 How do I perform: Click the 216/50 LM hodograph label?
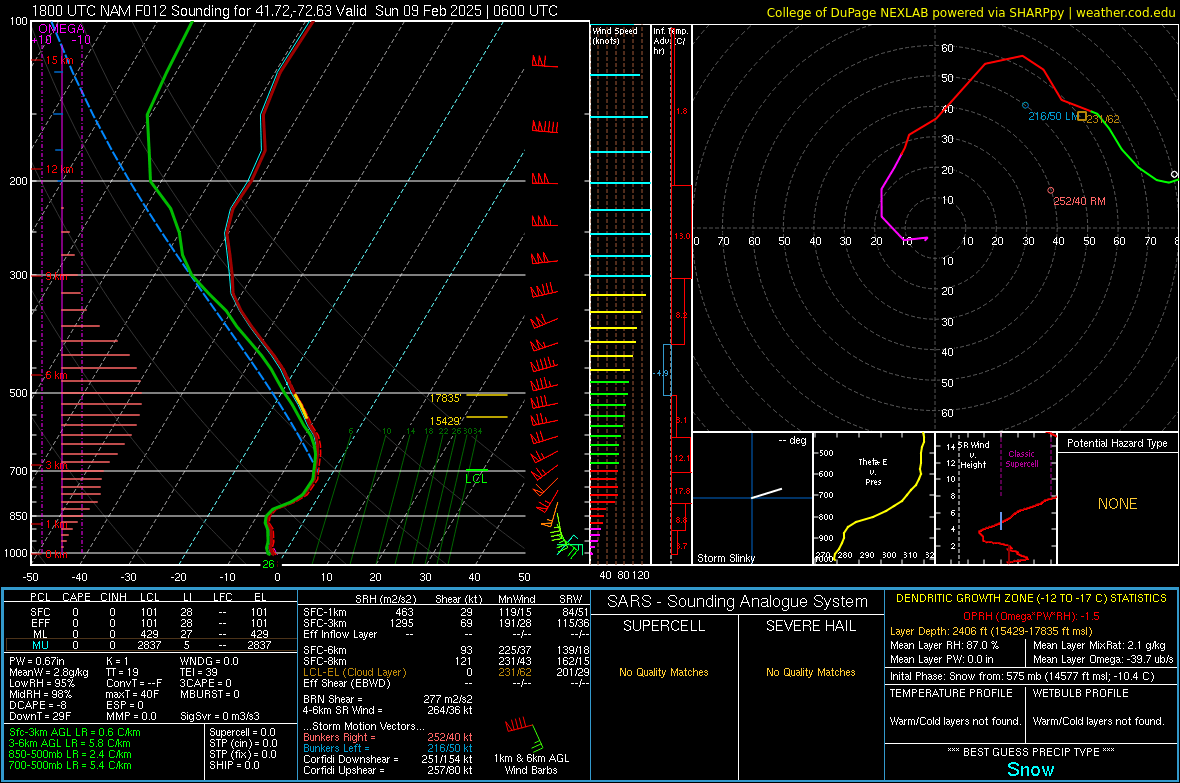[x=1053, y=116]
